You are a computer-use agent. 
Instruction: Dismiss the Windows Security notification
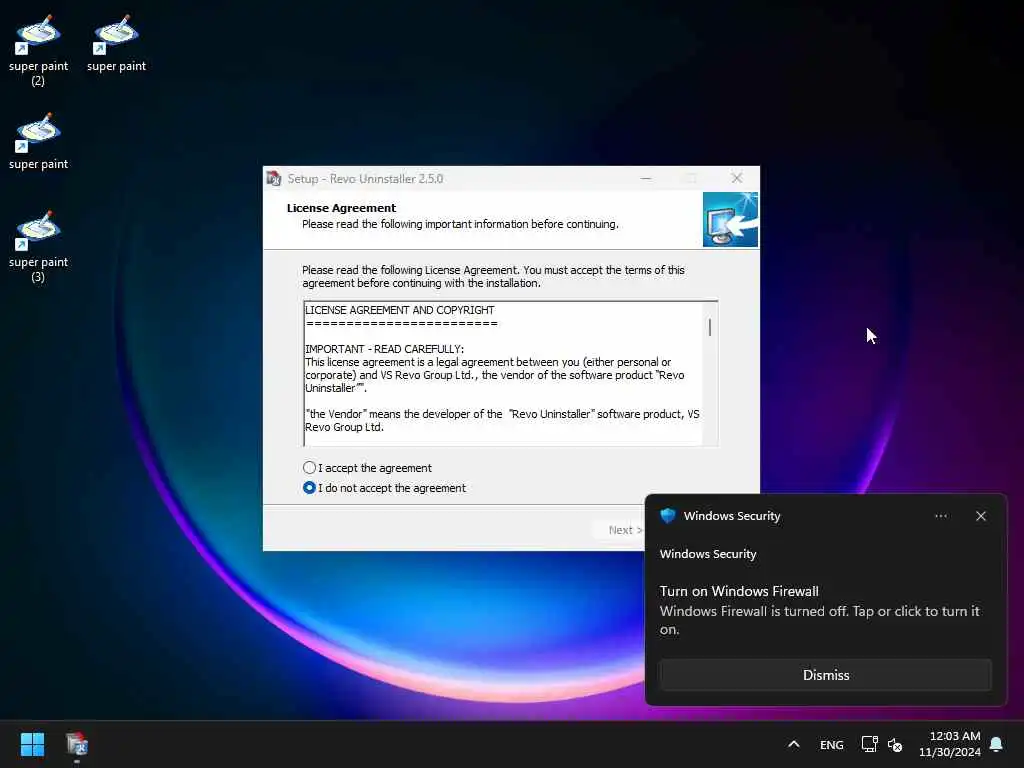pyautogui.click(x=825, y=675)
